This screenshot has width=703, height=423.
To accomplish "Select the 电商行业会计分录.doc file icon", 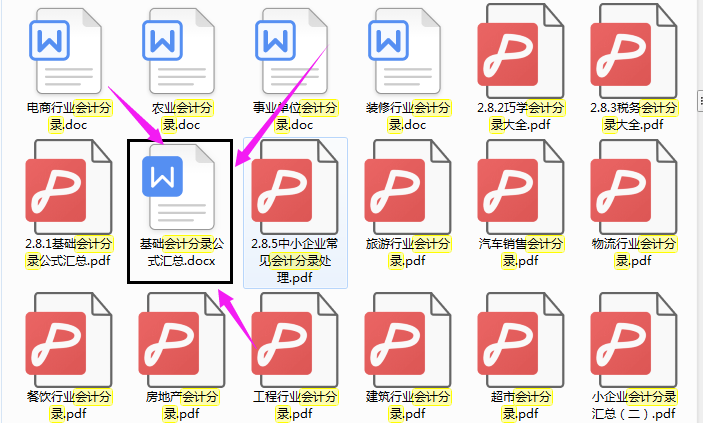I will coord(66,51).
